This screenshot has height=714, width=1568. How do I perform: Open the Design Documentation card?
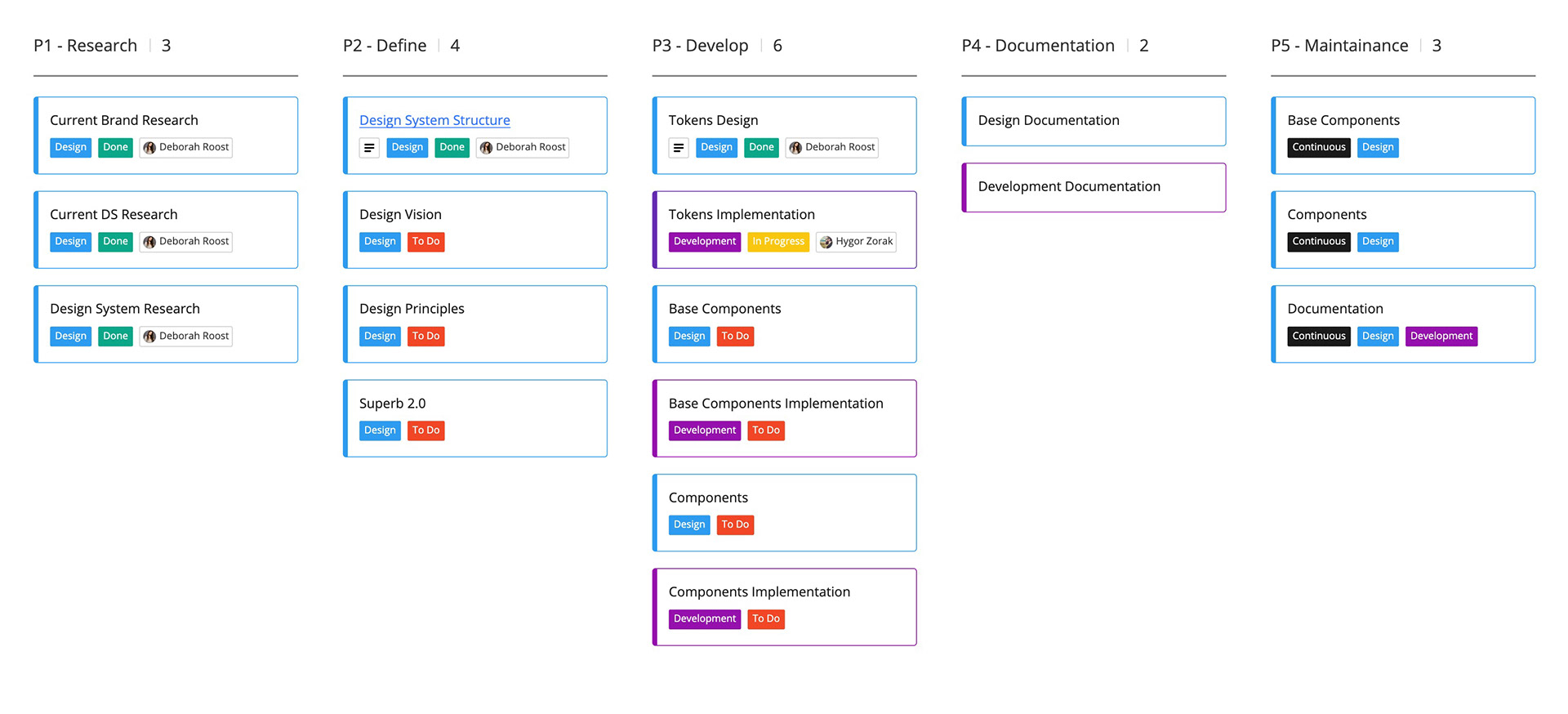pyautogui.click(x=1094, y=122)
